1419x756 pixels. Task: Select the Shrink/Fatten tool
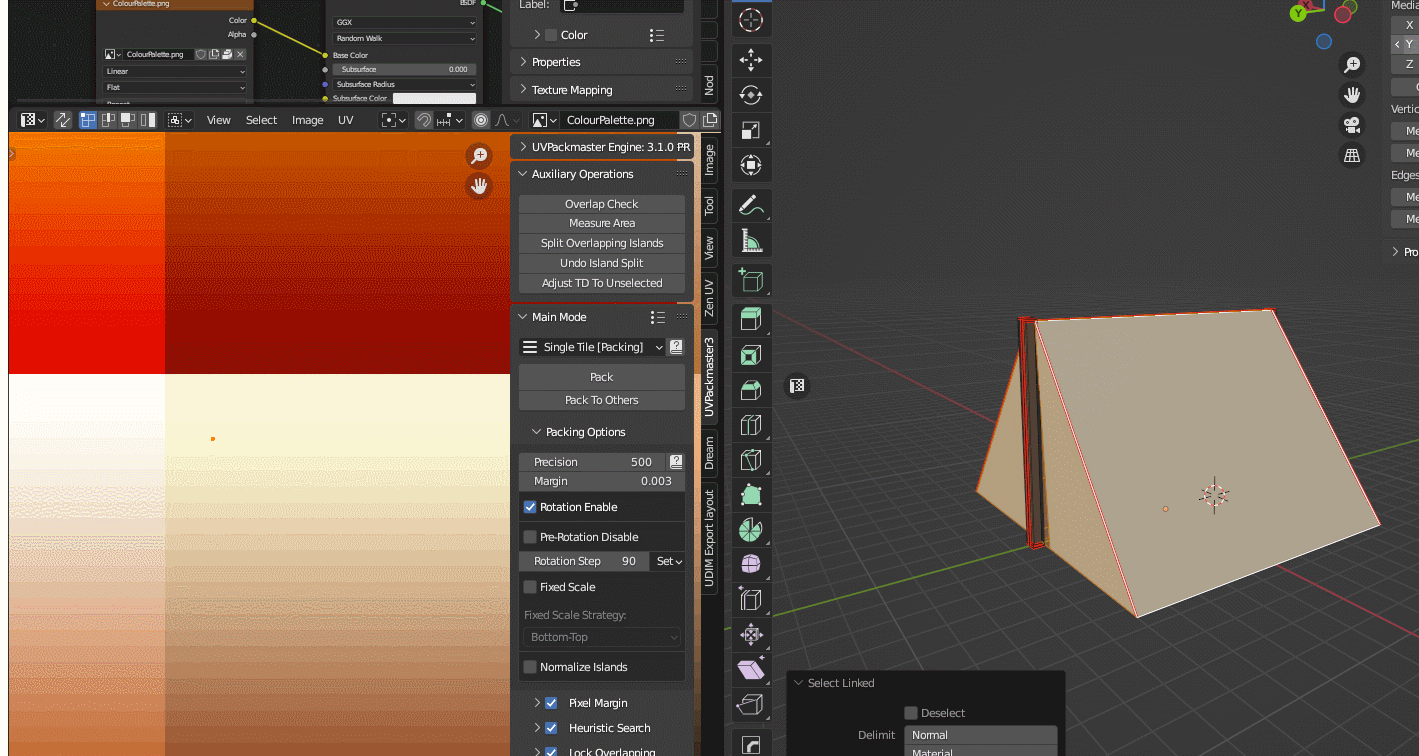[x=751, y=635]
